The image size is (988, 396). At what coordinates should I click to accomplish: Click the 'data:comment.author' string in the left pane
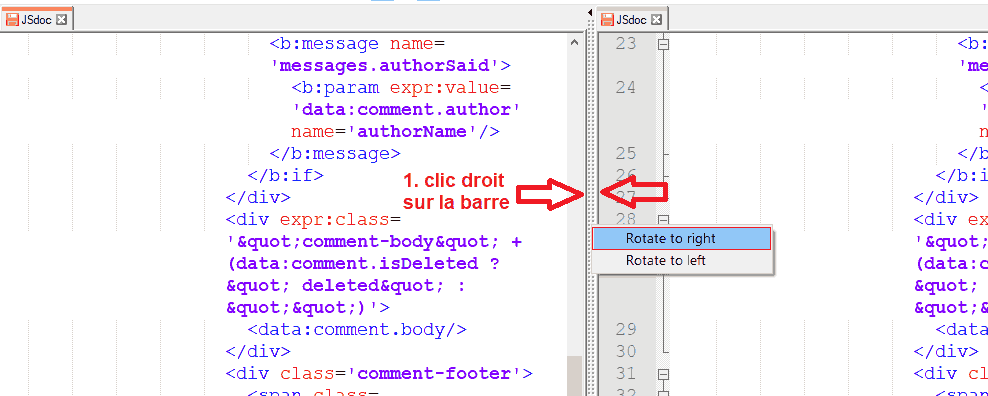[x=406, y=110]
